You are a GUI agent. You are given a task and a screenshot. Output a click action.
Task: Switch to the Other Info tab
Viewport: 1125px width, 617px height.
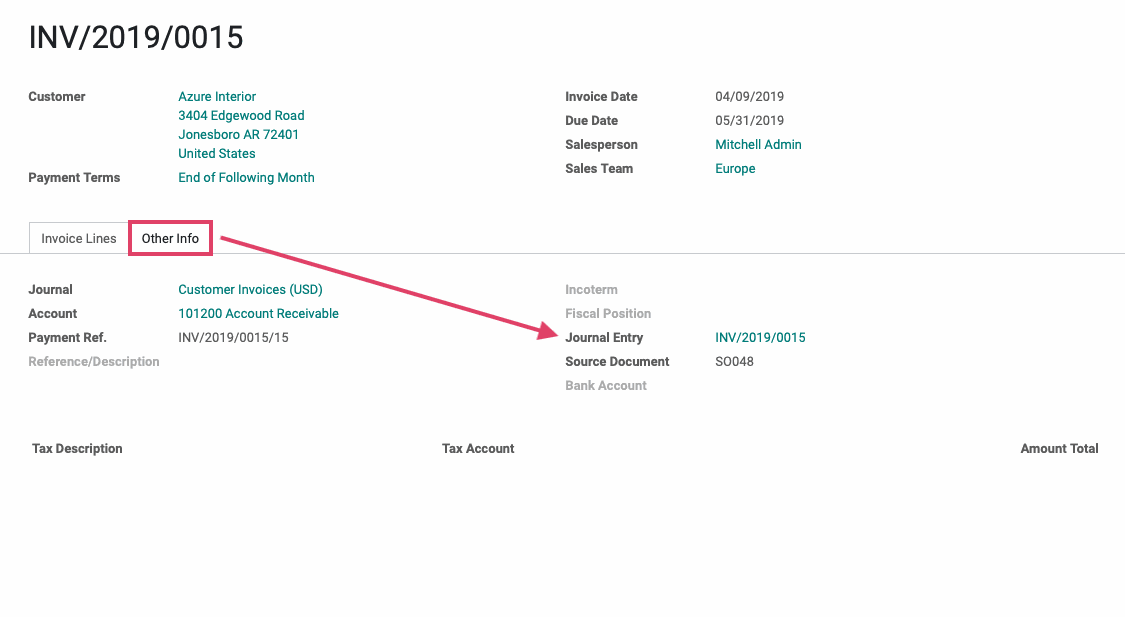170,238
